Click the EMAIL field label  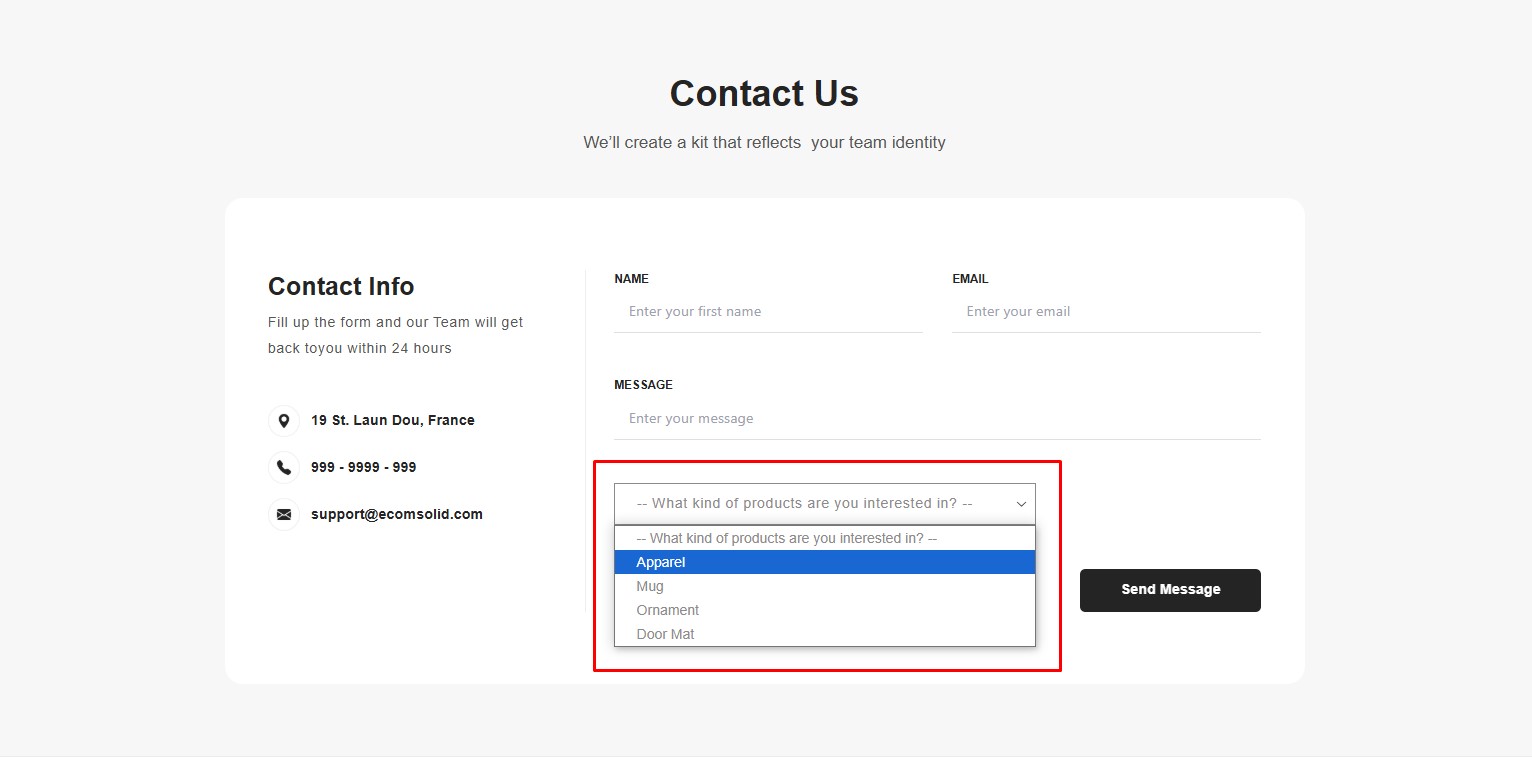coord(970,279)
